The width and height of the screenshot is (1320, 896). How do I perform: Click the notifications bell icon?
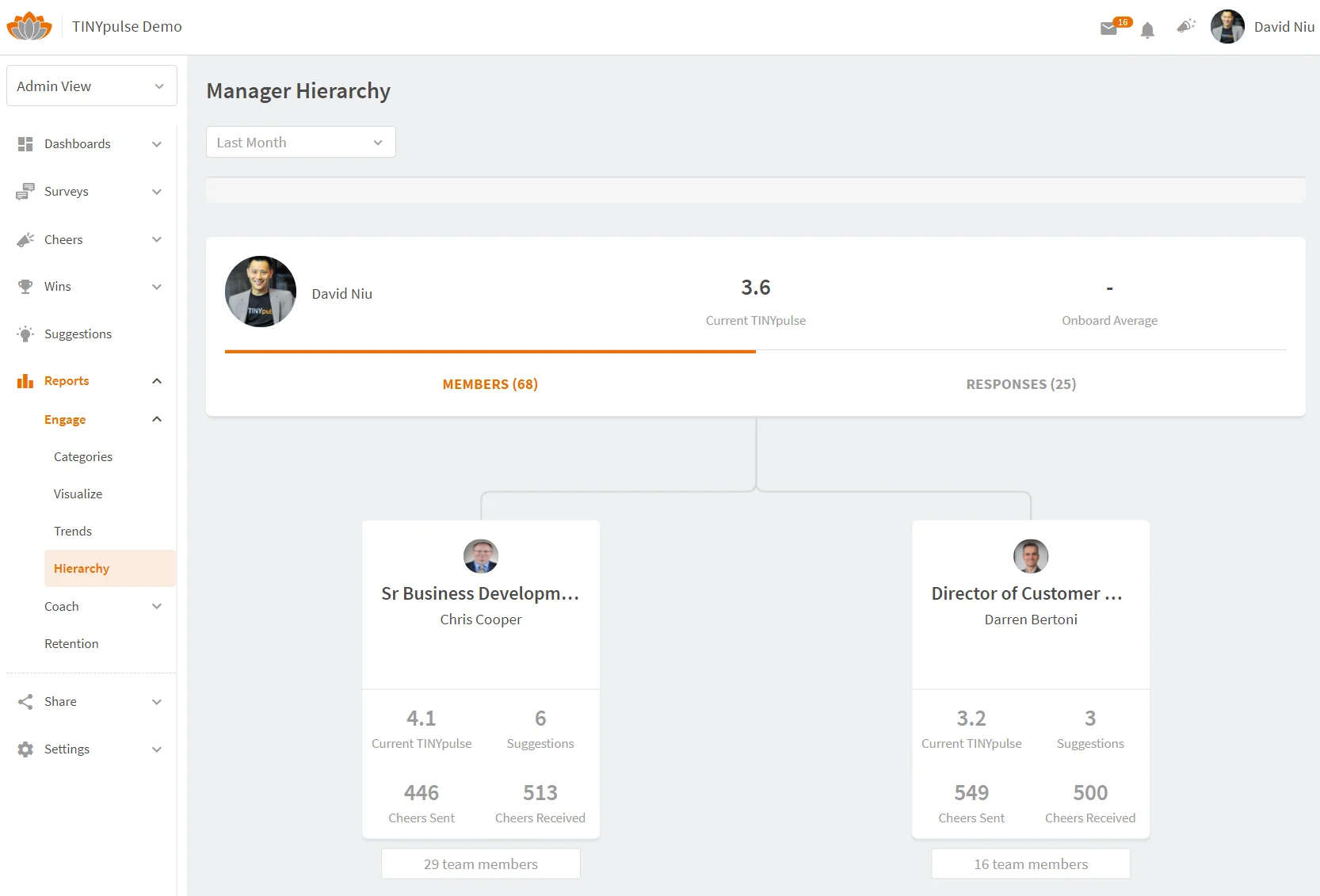[1148, 29]
